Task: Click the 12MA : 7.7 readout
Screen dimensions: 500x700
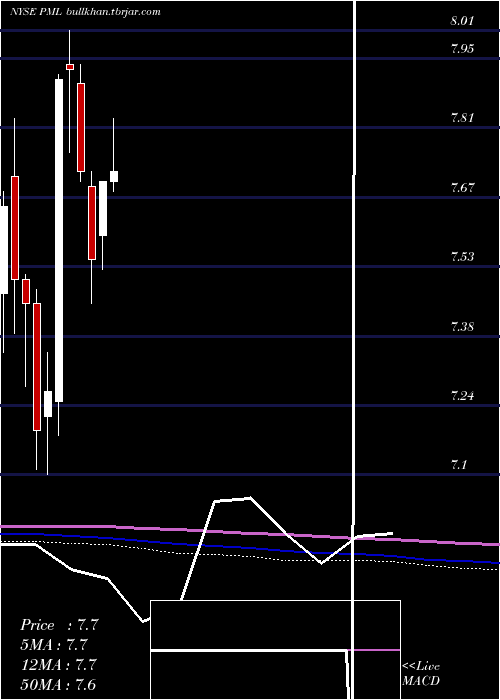Action: (x=59, y=664)
